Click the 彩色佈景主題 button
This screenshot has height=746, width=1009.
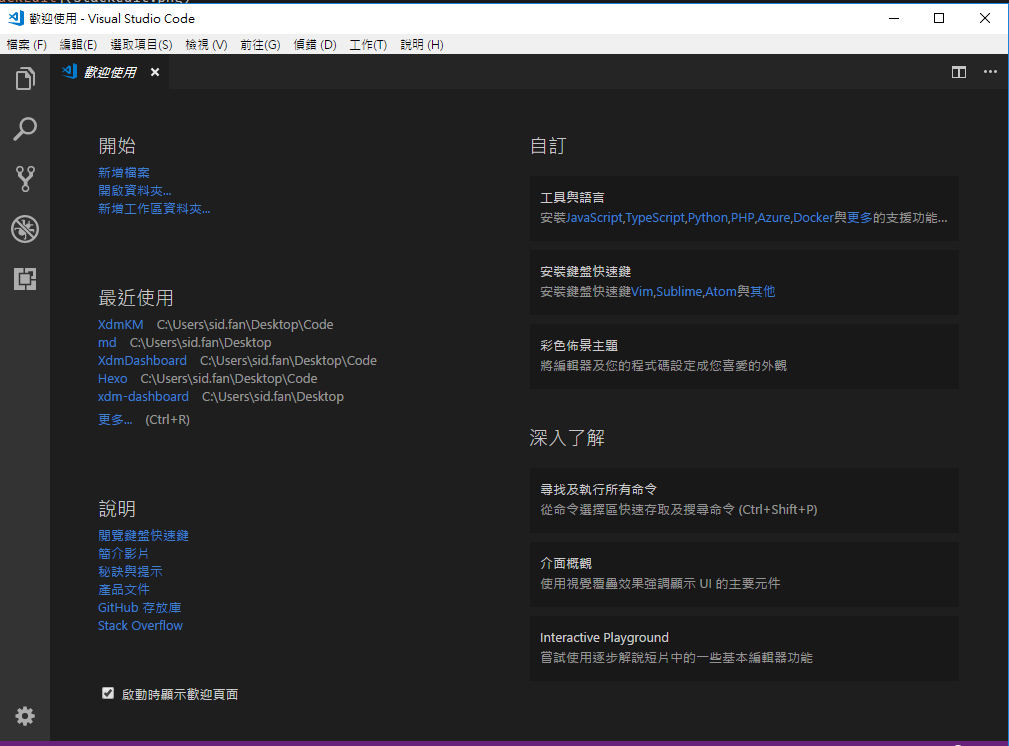point(744,356)
